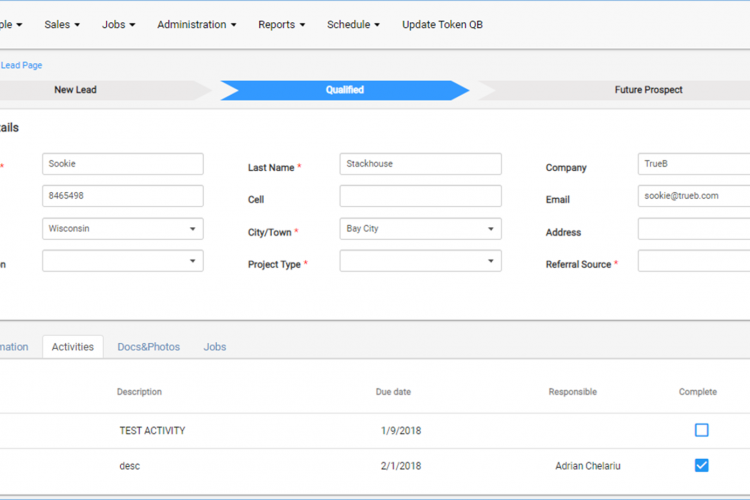Click Update Token QB
This screenshot has height=500, width=750.
442,24
